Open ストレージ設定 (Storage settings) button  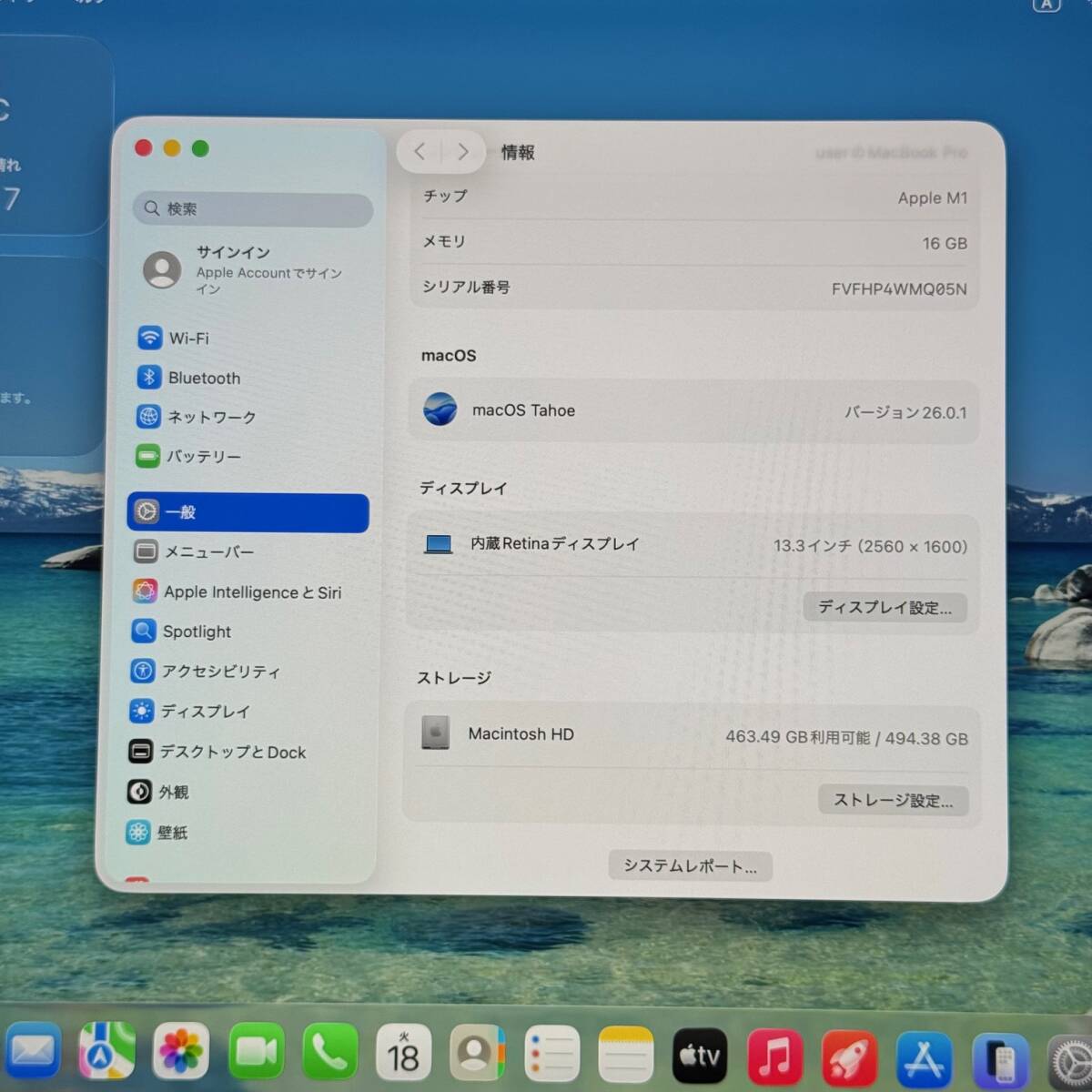pos(893,801)
